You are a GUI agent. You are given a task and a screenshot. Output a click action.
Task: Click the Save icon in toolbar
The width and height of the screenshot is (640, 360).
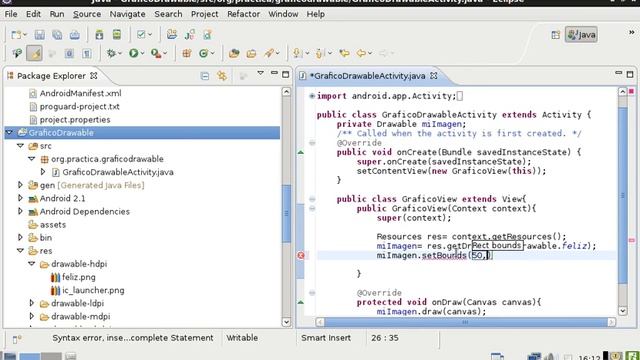[x=40, y=35]
